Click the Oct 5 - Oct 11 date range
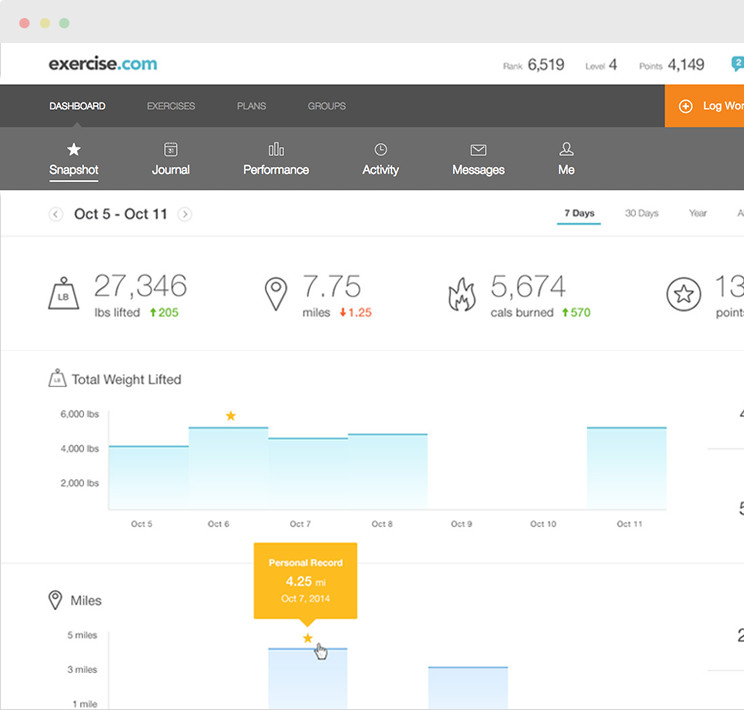This screenshot has height=710, width=744. [121, 214]
